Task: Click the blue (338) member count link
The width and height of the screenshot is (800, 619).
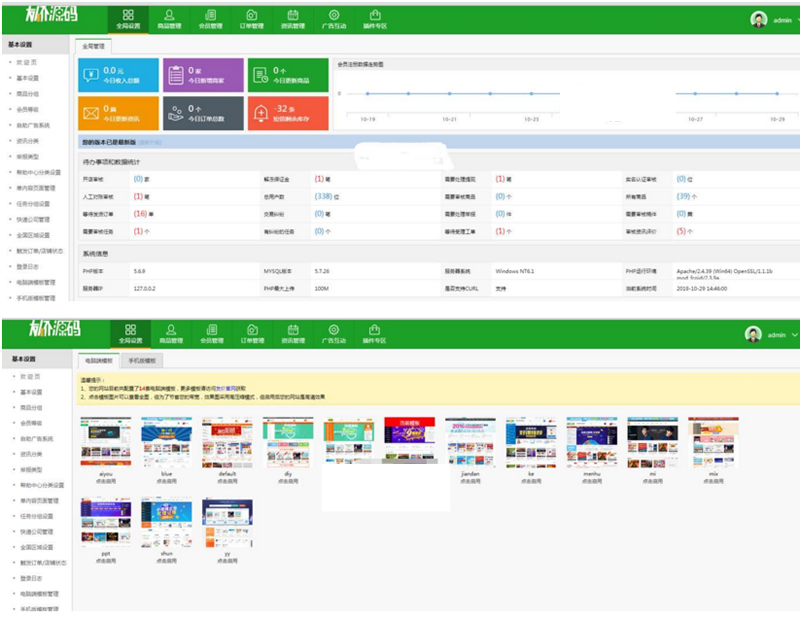Action: [x=322, y=196]
